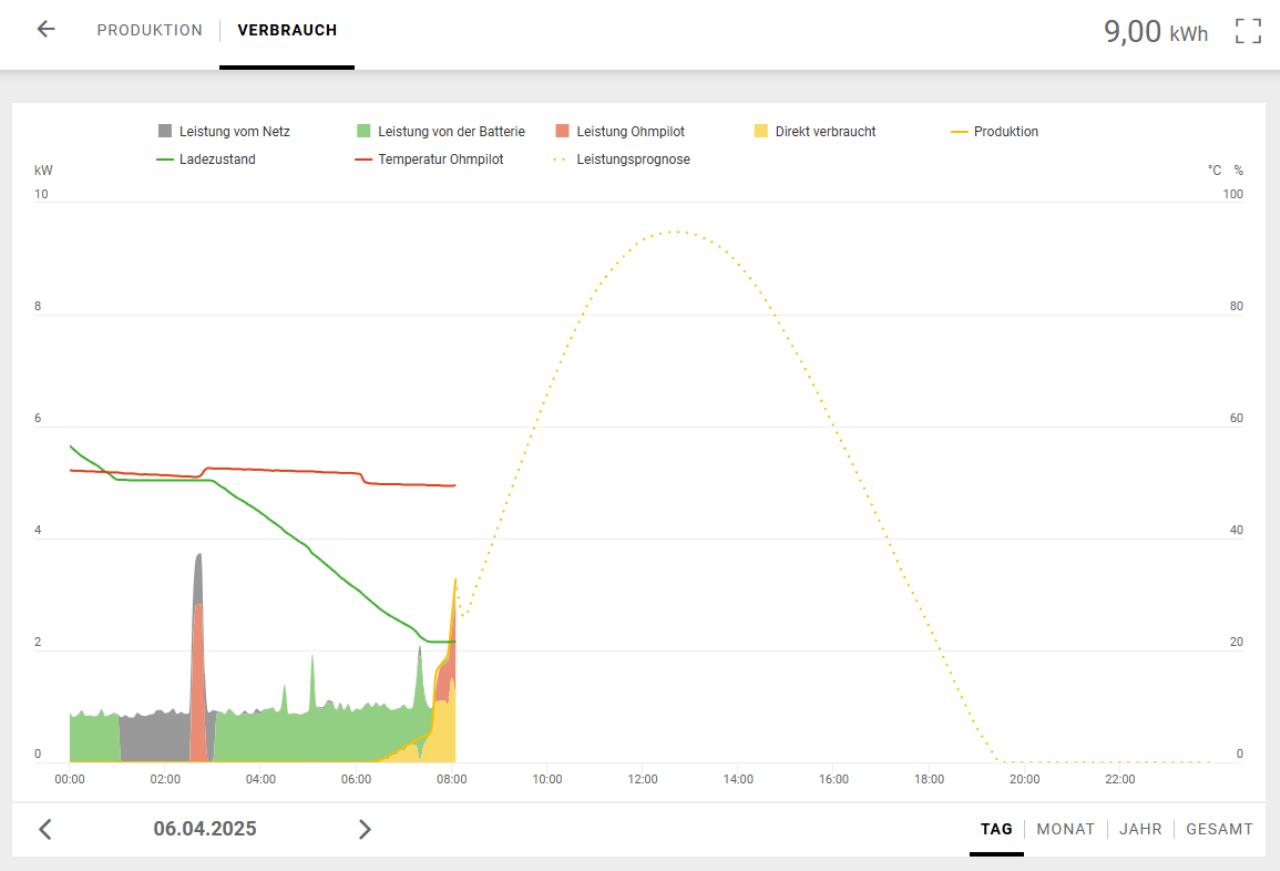Click the forecast curve peak near 12:00
This screenshot has height=871, width=1280.
click(x=676, y=232)
